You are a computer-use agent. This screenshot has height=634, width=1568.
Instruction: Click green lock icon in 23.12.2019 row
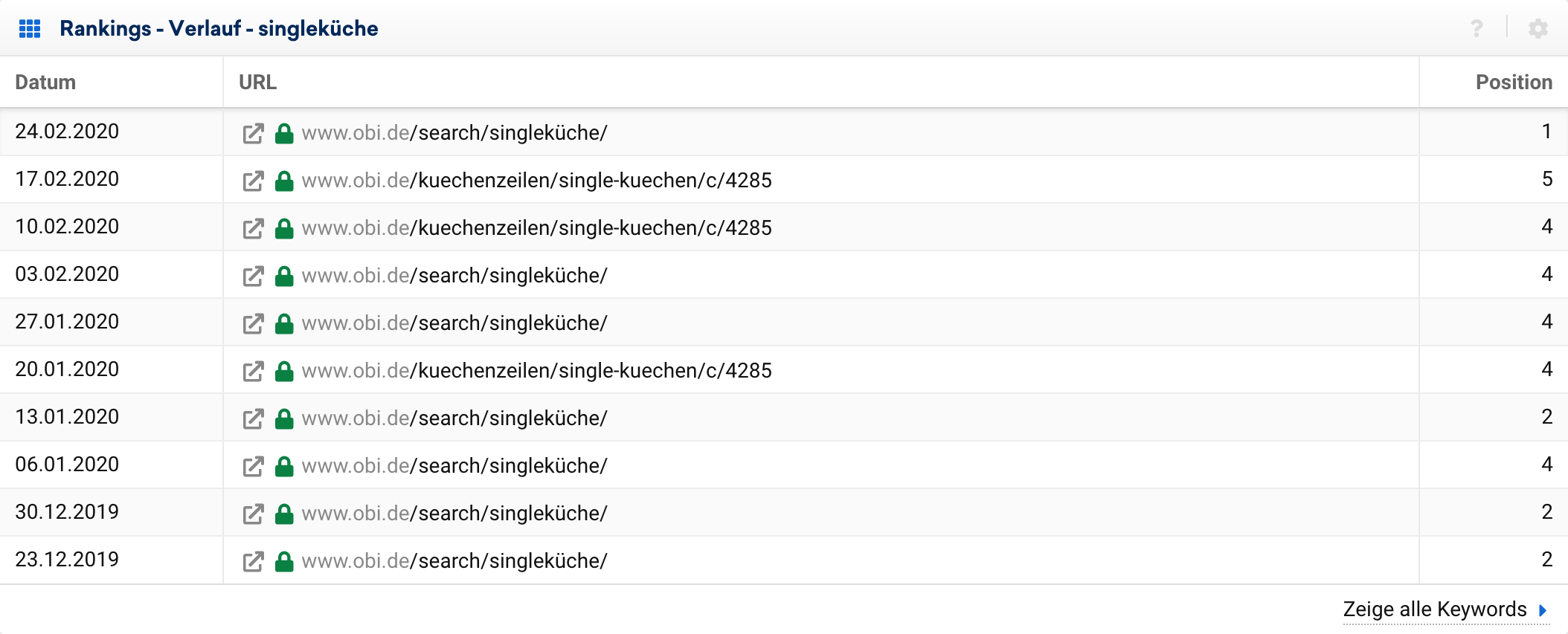284,562
